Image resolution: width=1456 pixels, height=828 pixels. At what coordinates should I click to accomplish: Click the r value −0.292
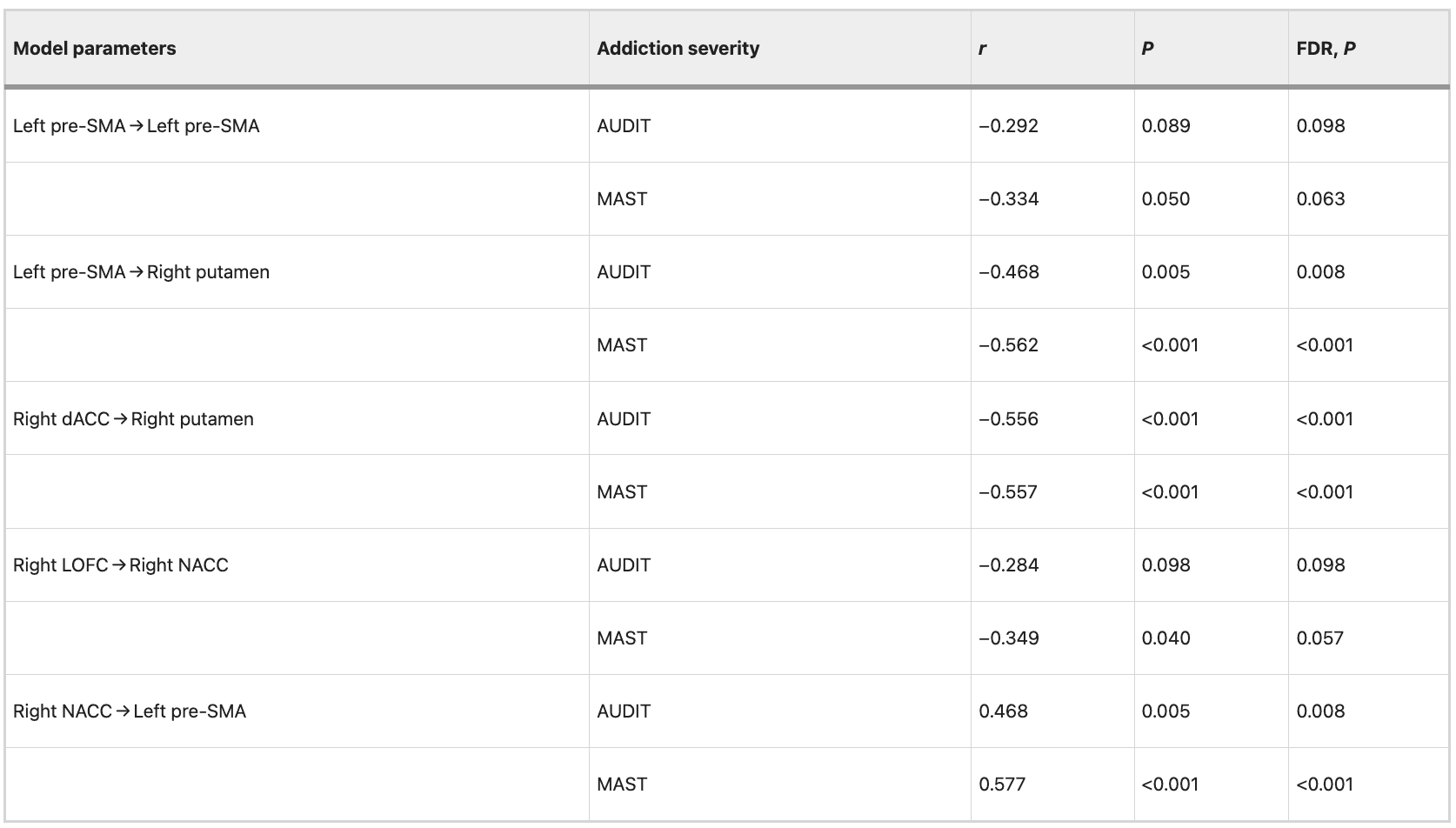click(1008, 126)
